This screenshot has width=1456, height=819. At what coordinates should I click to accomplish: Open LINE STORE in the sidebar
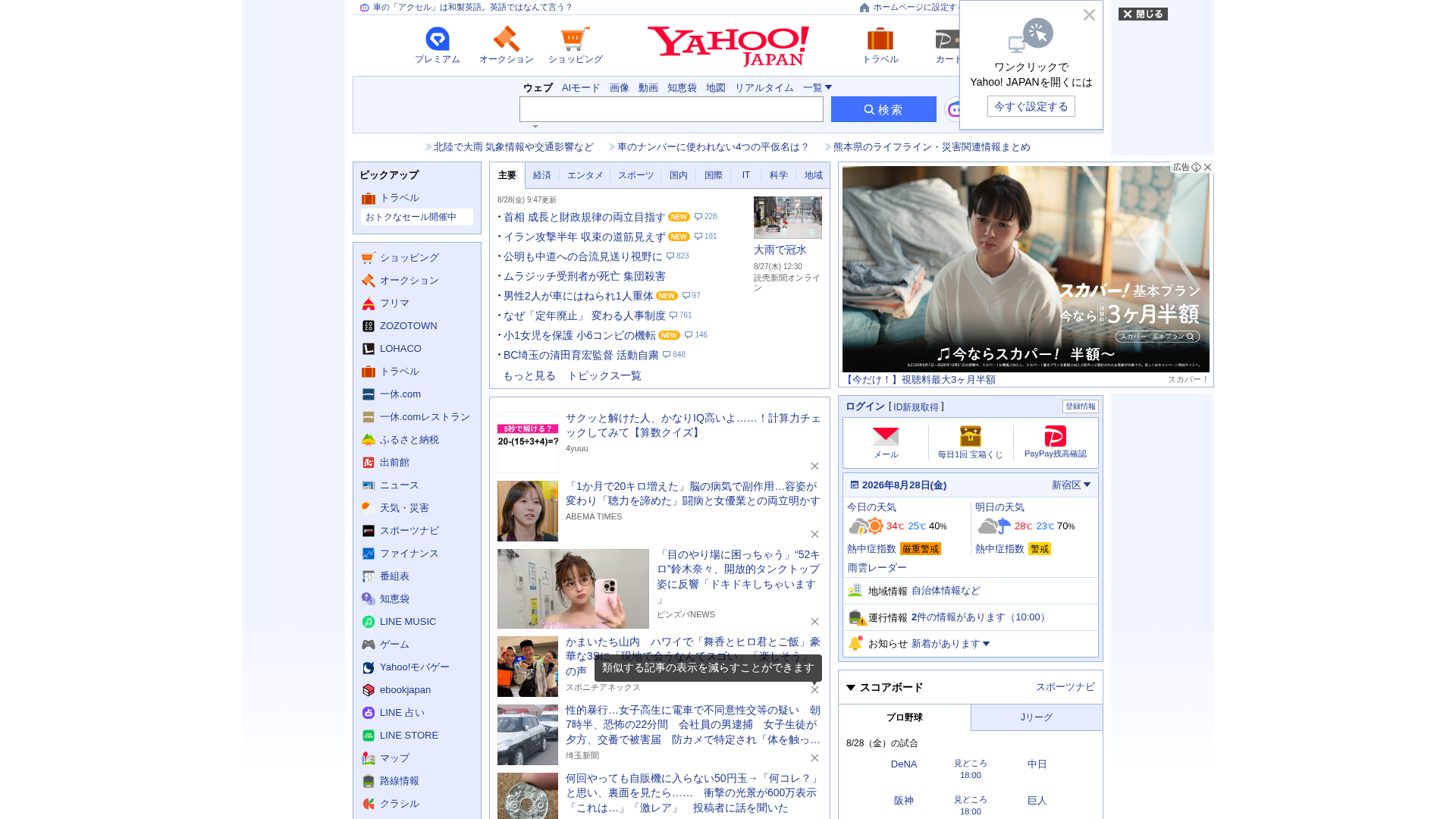tap(409, 736)
